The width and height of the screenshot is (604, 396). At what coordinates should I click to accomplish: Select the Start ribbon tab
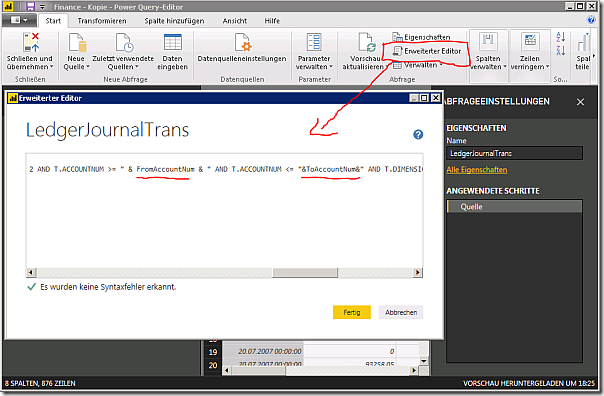(x=53, y=21)
